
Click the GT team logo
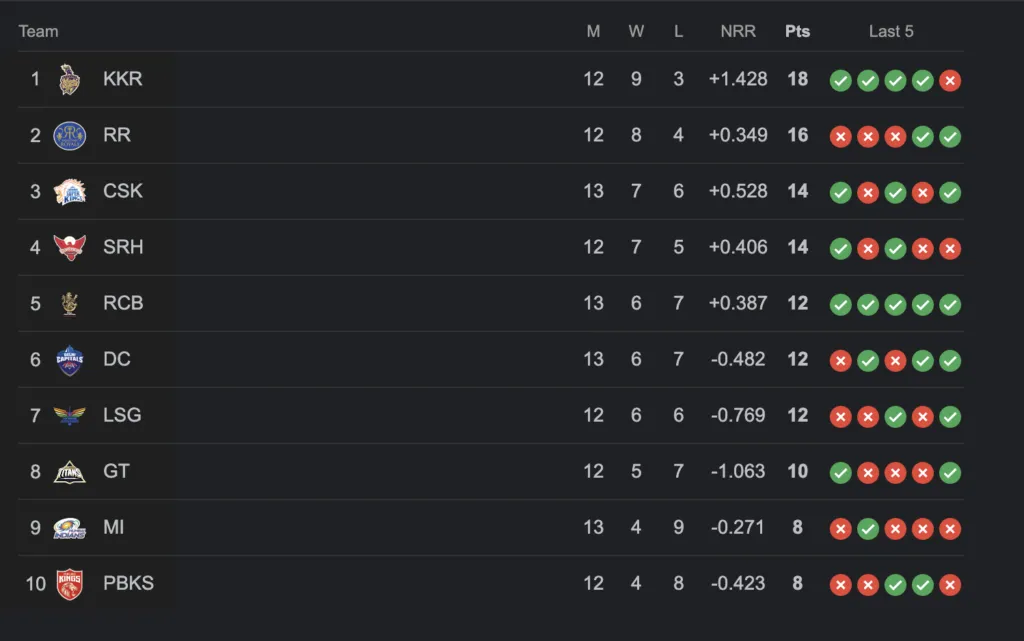[x=69, y=472]
